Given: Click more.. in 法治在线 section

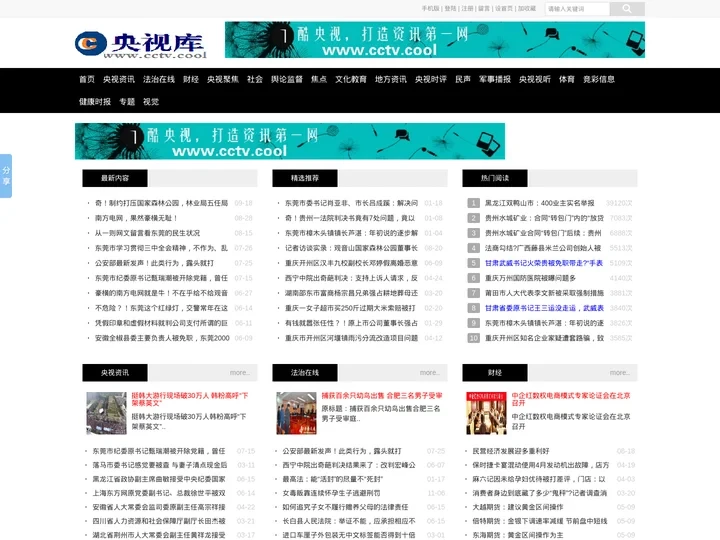Looking at the screenshot, I should 430,373.
